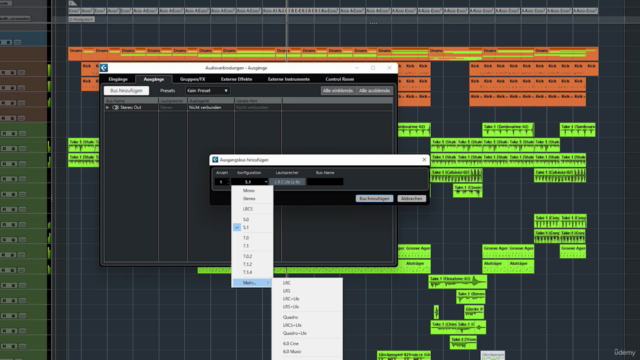Click Abbrechen to cancel the dialog
The height and width of the screenshot is (360, 640).
411,198
